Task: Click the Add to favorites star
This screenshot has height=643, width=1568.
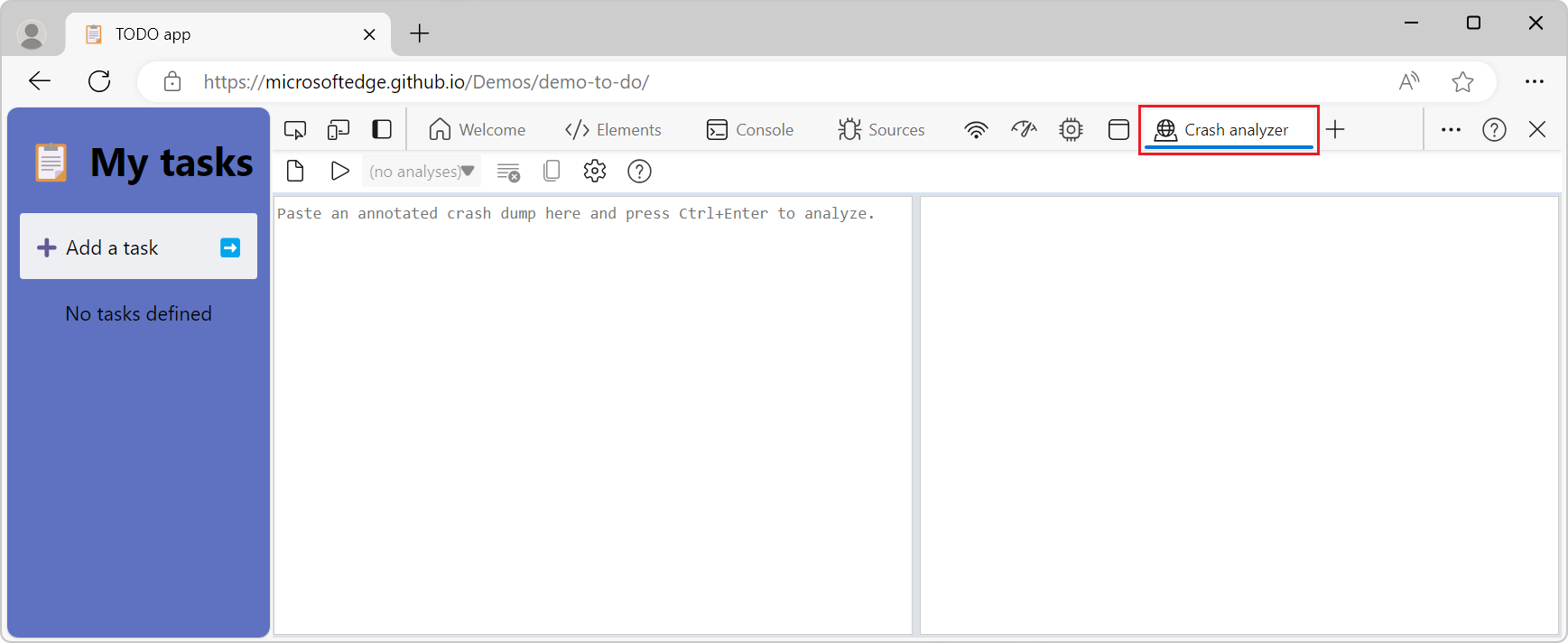Action: [1462, 82]
